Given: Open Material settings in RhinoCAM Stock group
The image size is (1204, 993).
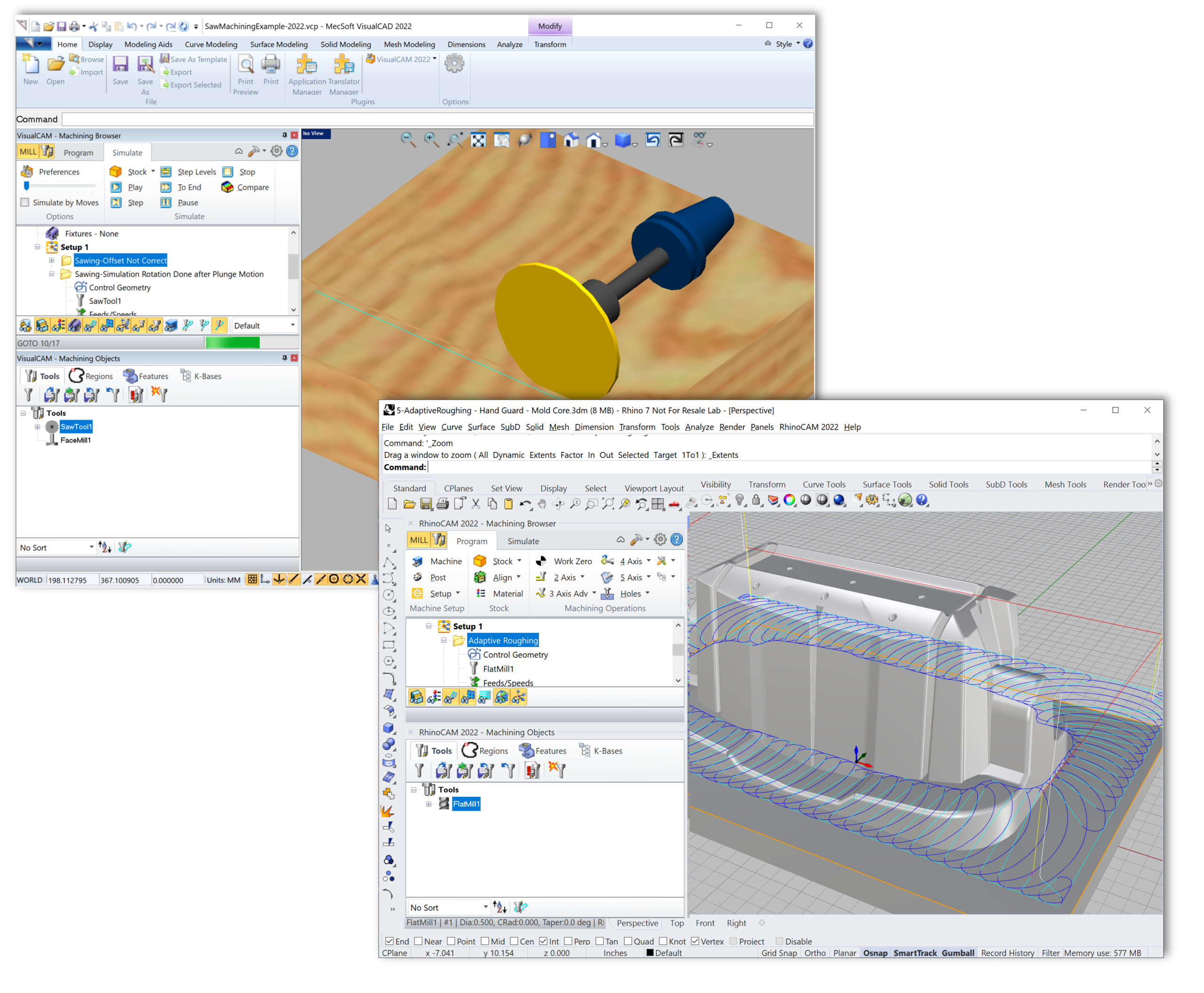Looking at the screenshot, I should (506, 593).
